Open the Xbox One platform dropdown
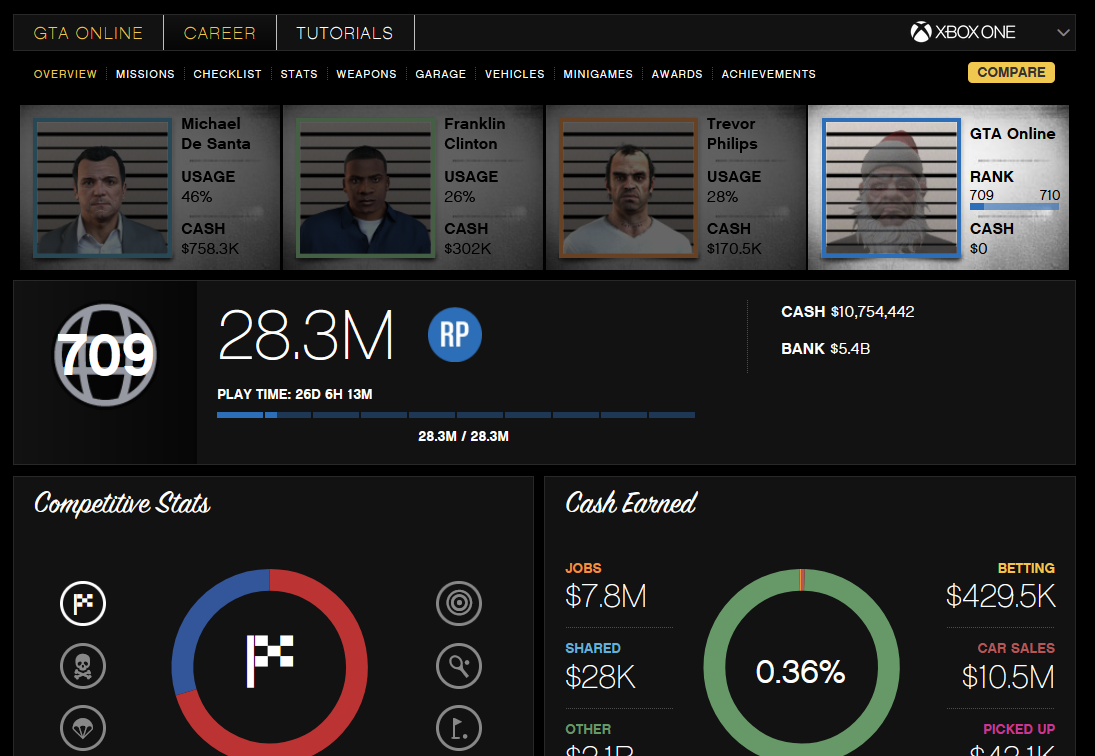This screenshot has height=756, width=1095. pyautogui.click(x=990, y=32)
